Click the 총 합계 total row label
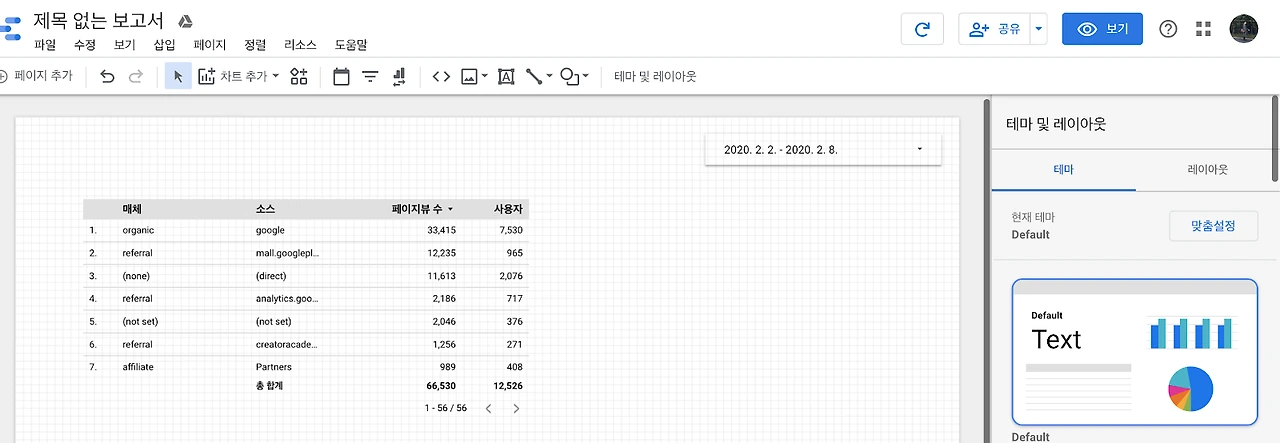The width and height of the screenshot is (1280, 443). point(269,385)
